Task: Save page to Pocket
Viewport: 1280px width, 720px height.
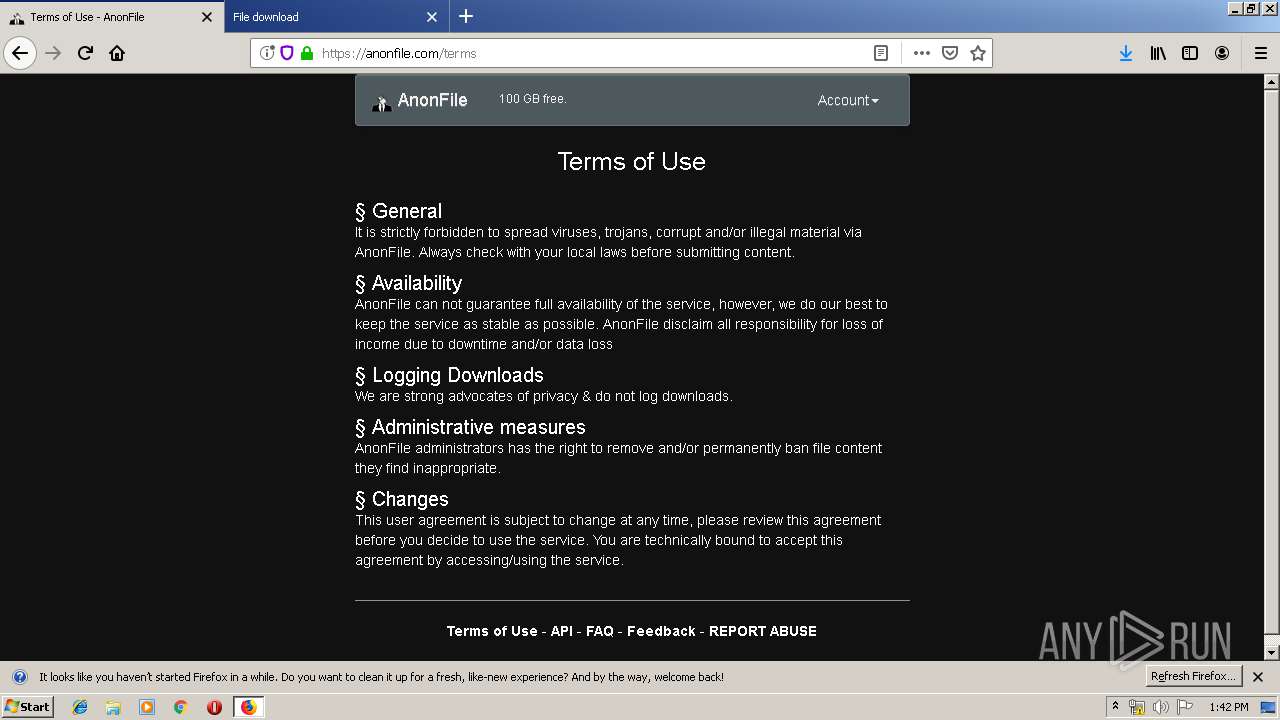Action: (x=950, y=53)
